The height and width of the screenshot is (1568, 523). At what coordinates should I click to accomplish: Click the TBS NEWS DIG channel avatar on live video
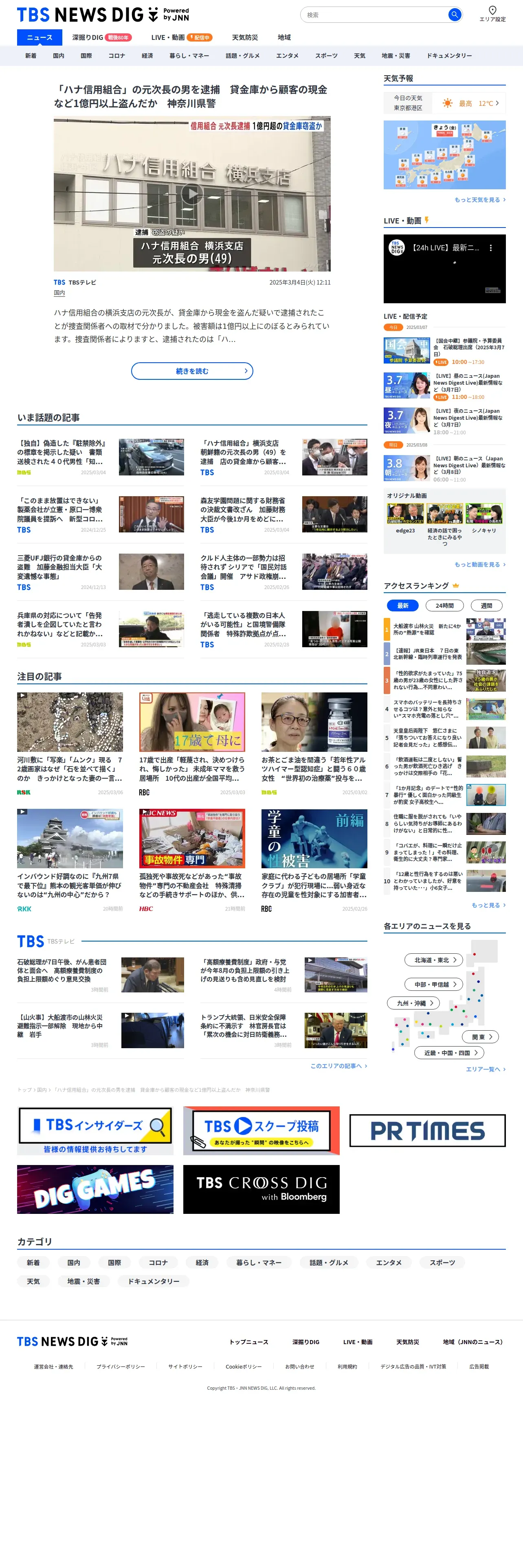point(397,248)
